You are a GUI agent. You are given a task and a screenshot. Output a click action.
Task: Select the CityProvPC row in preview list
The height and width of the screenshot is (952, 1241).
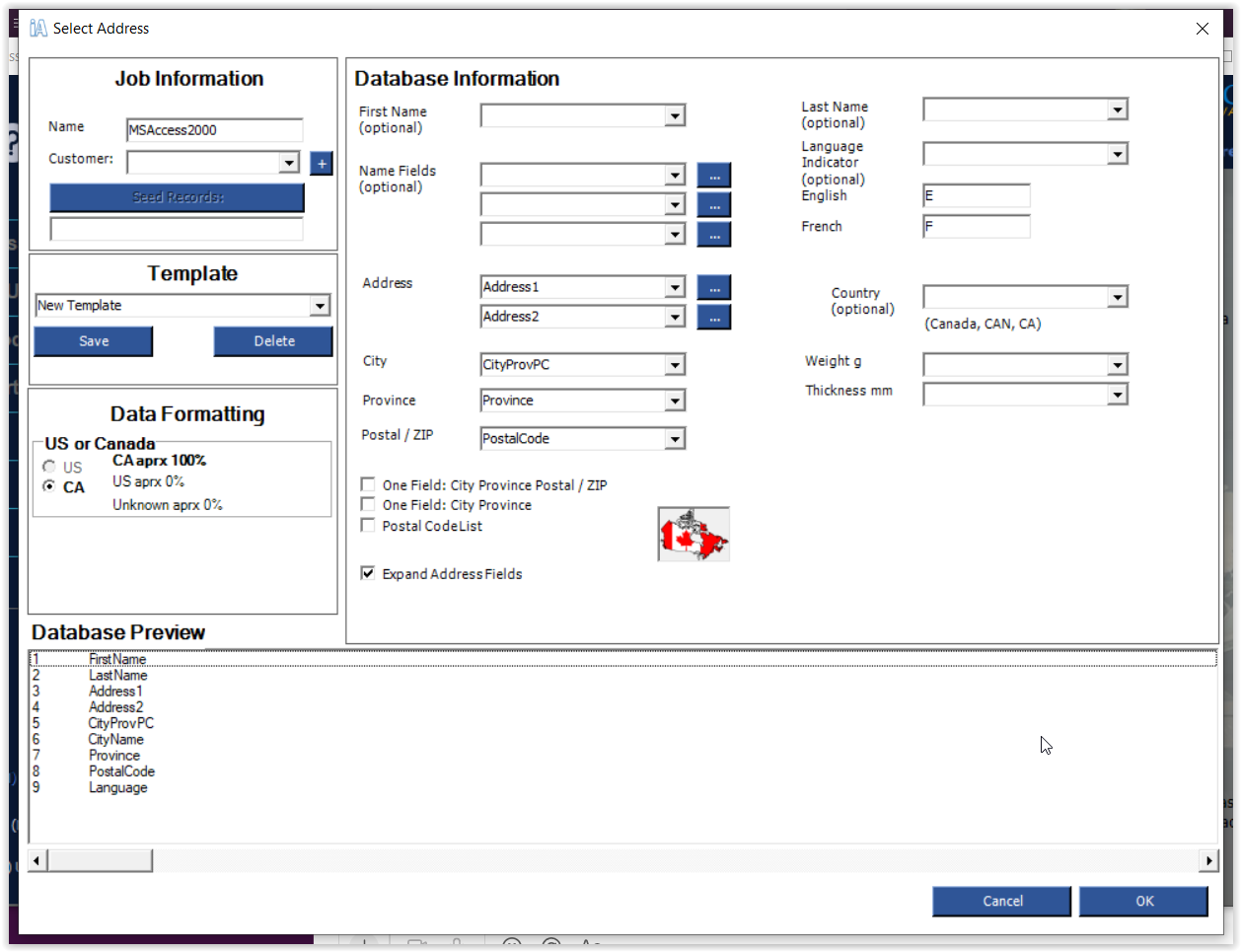tap(120, 723)
